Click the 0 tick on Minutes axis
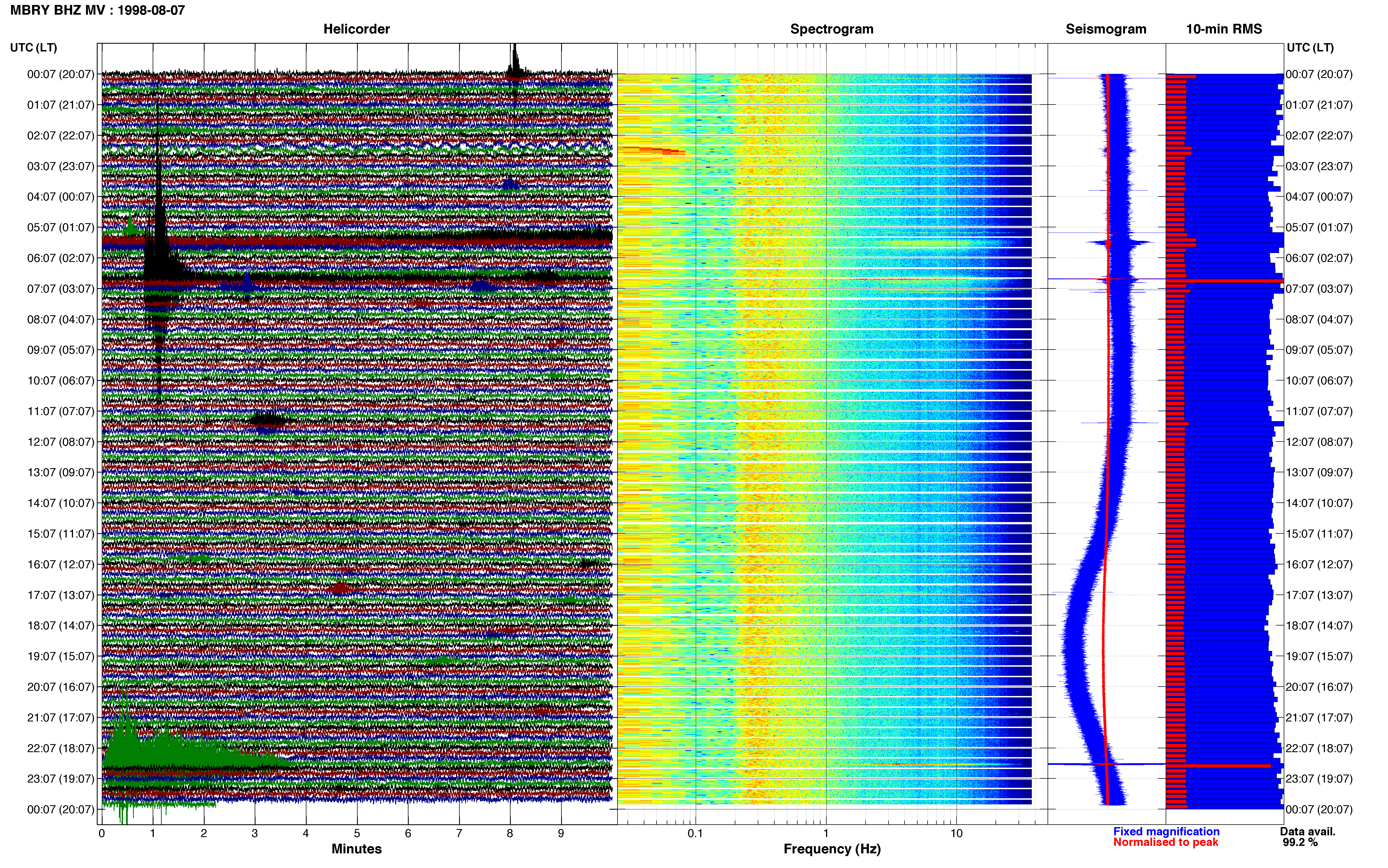This screenshot has height=868, width=1388. (x=101, y=833)
